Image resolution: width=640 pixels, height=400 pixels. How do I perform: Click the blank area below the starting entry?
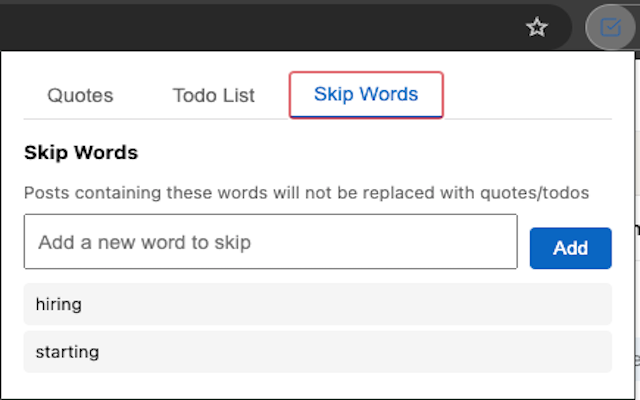pyautogui.click(x=318, y=386)
